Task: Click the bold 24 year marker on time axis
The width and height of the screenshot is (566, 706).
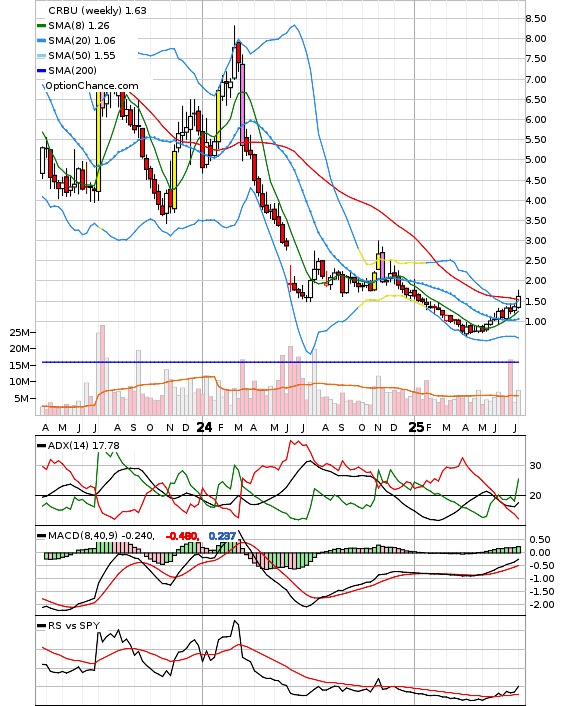Action: click(204, 427)
